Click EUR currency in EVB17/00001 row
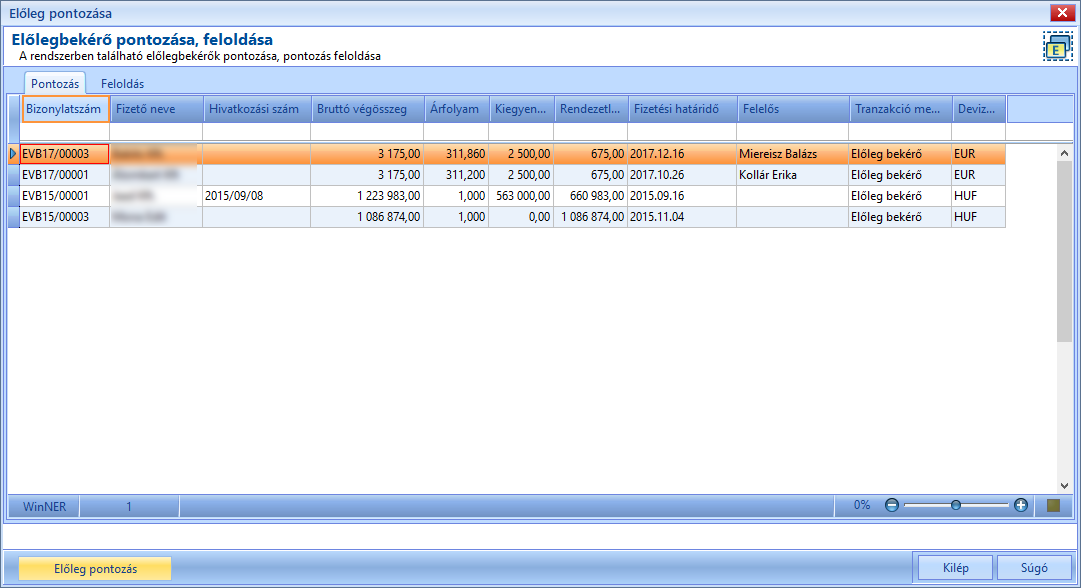The width and height of the screenshot is (1081, 588). pos(978,175)
